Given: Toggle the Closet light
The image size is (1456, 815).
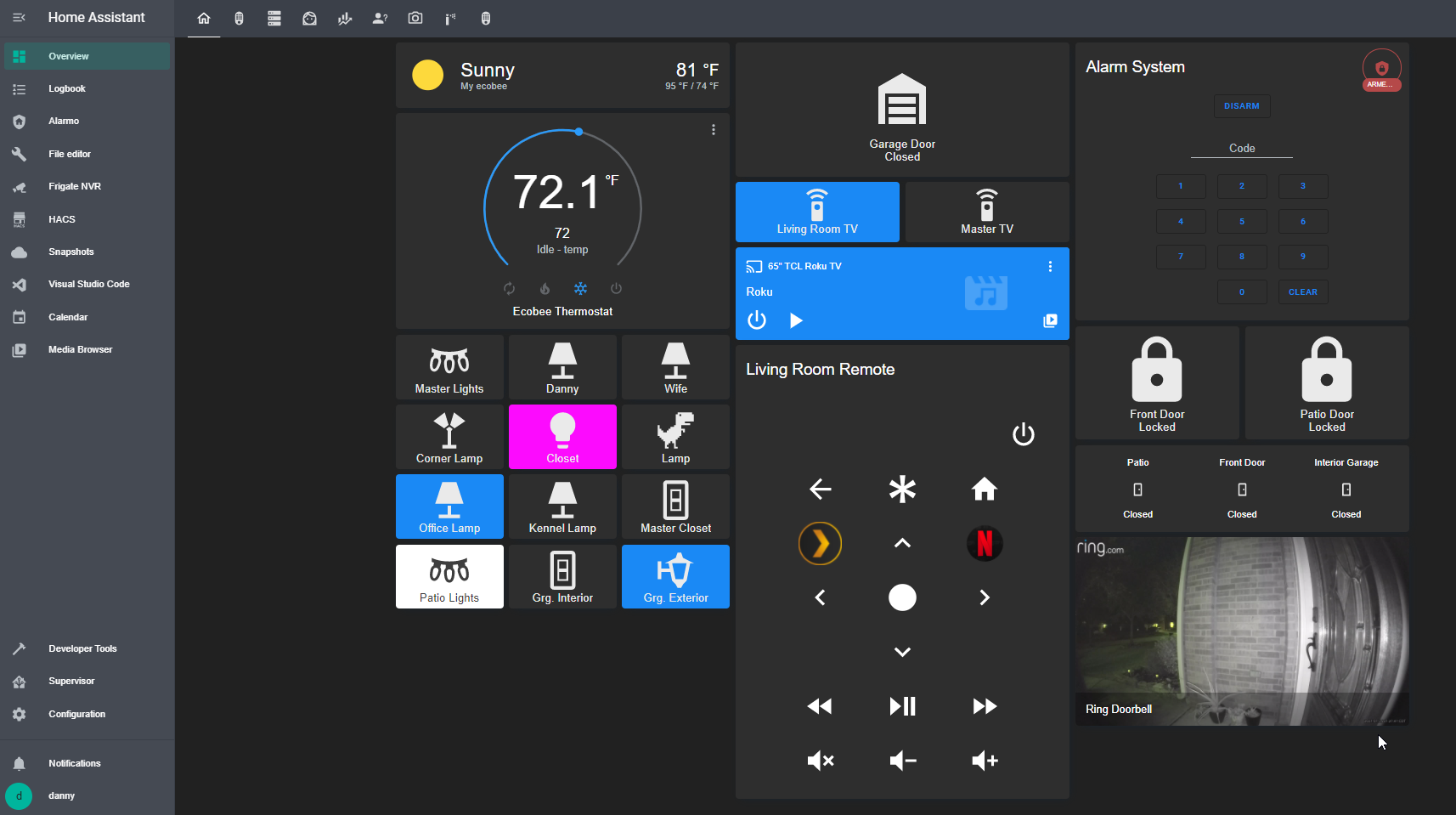Looking at the screenshot, I should click(562, 437).
